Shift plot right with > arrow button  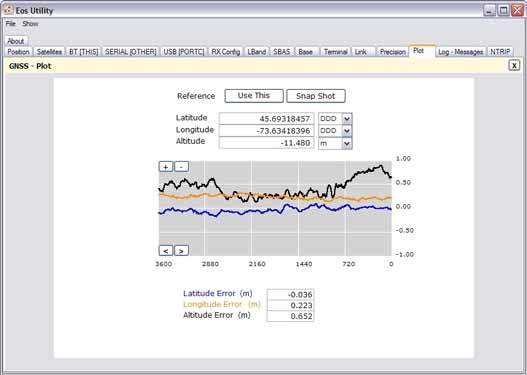[x=181, y=251]
